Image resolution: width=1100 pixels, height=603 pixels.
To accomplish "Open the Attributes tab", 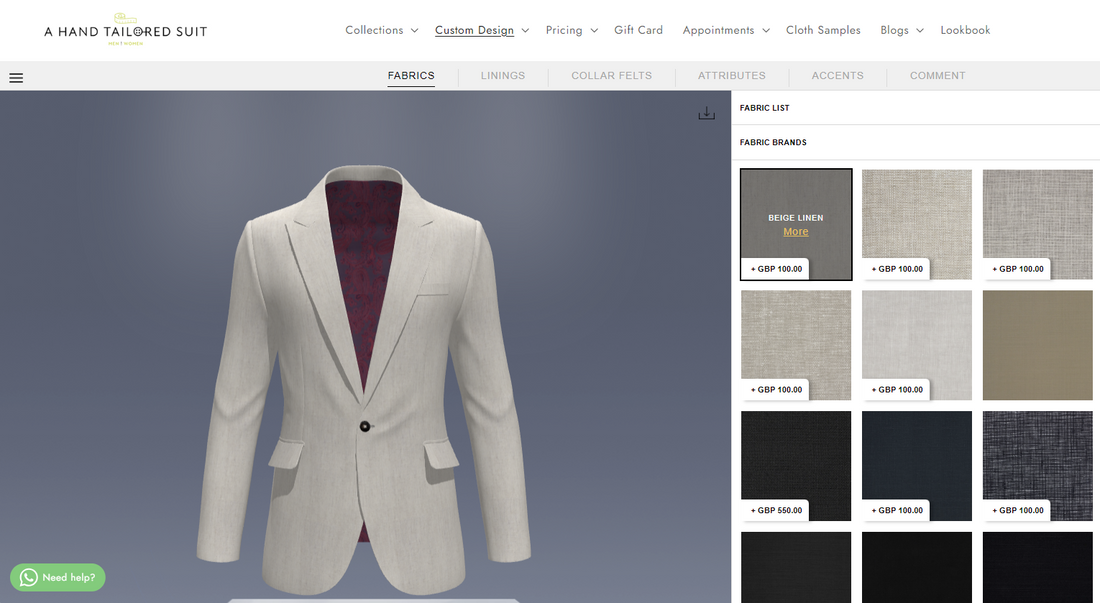I will click(731, 76).
